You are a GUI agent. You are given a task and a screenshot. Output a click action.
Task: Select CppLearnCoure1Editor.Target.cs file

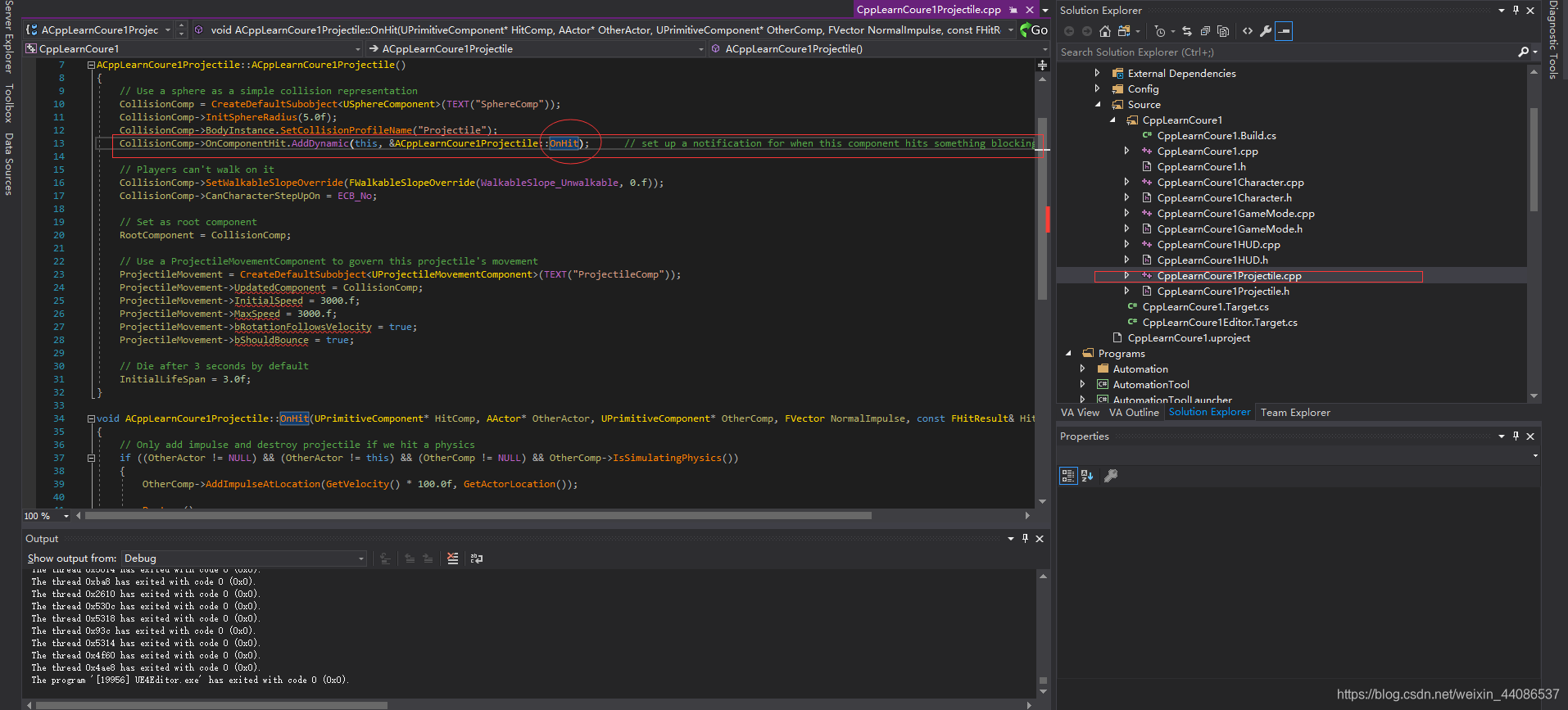pyautogui.click(x=1220, y=322)
